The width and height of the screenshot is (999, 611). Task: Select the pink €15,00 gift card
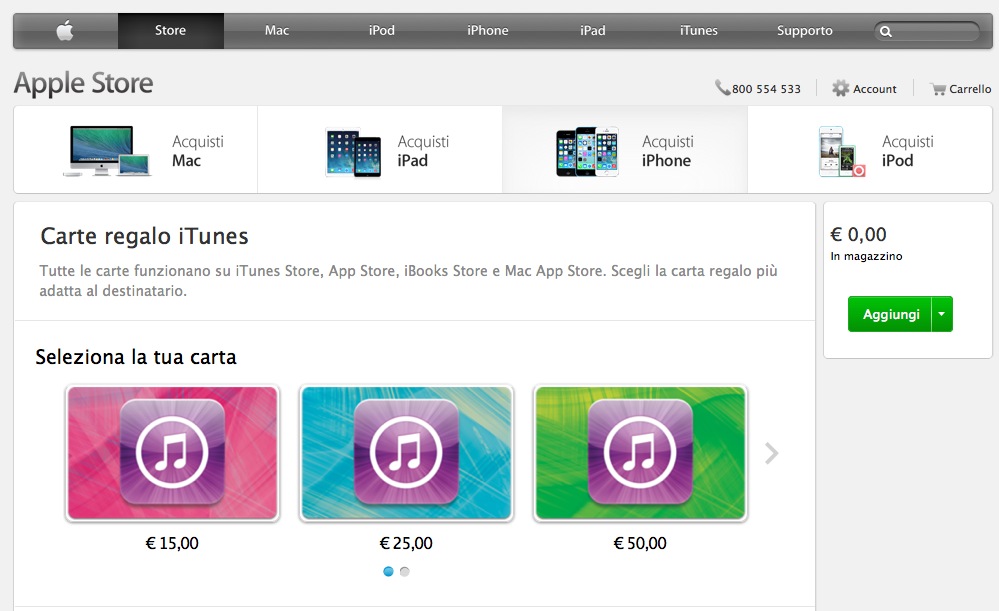172,453
